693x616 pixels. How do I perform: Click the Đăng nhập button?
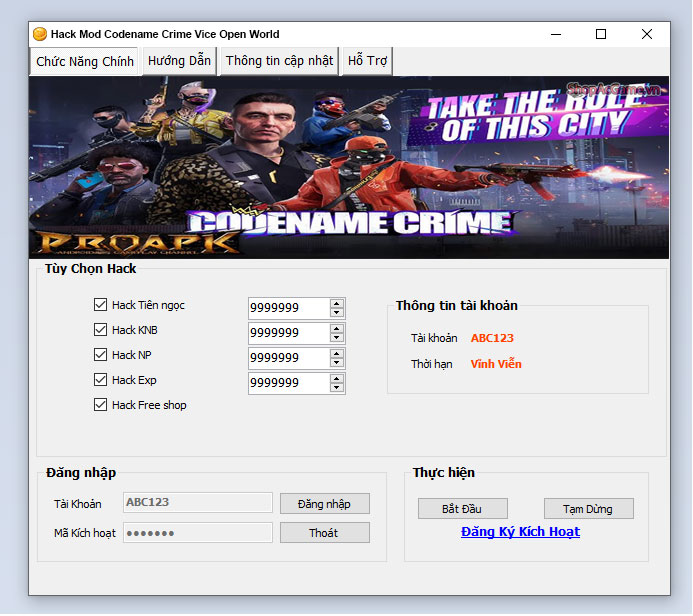pos(325,504)
